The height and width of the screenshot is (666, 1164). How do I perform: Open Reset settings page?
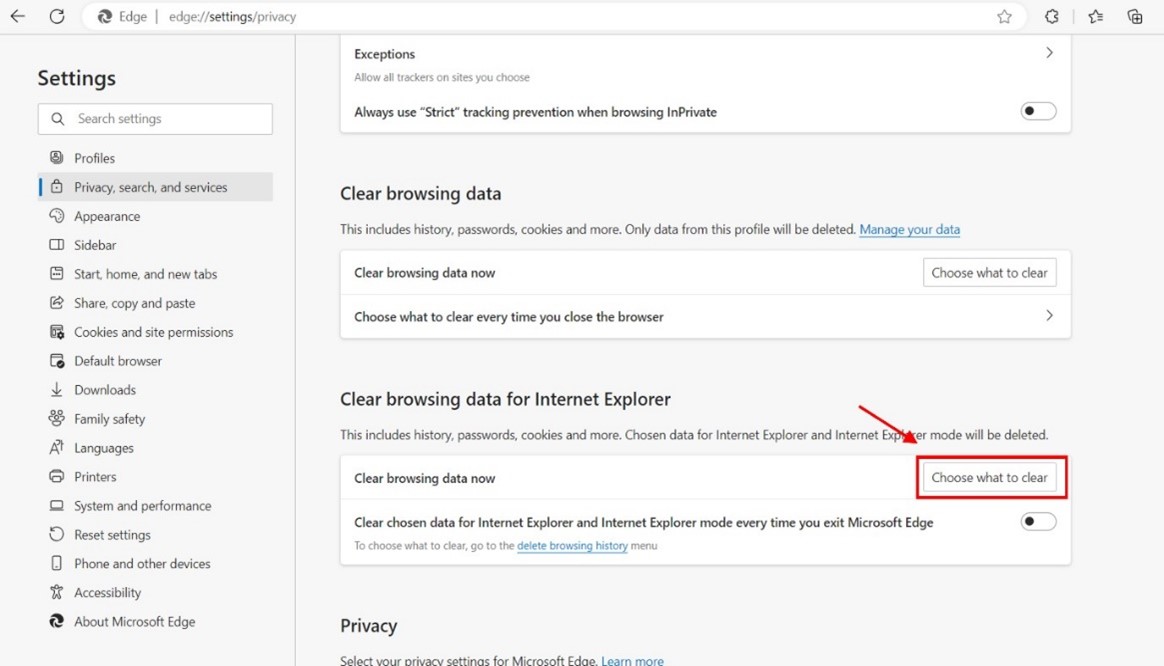pyautogui.click(x=112, y=535)
